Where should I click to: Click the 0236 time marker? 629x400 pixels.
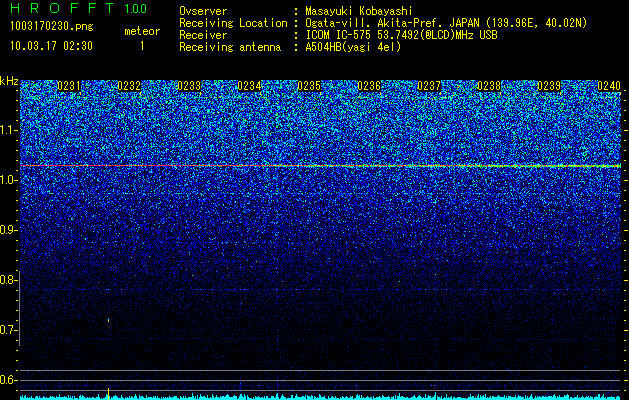click(369, 86)
